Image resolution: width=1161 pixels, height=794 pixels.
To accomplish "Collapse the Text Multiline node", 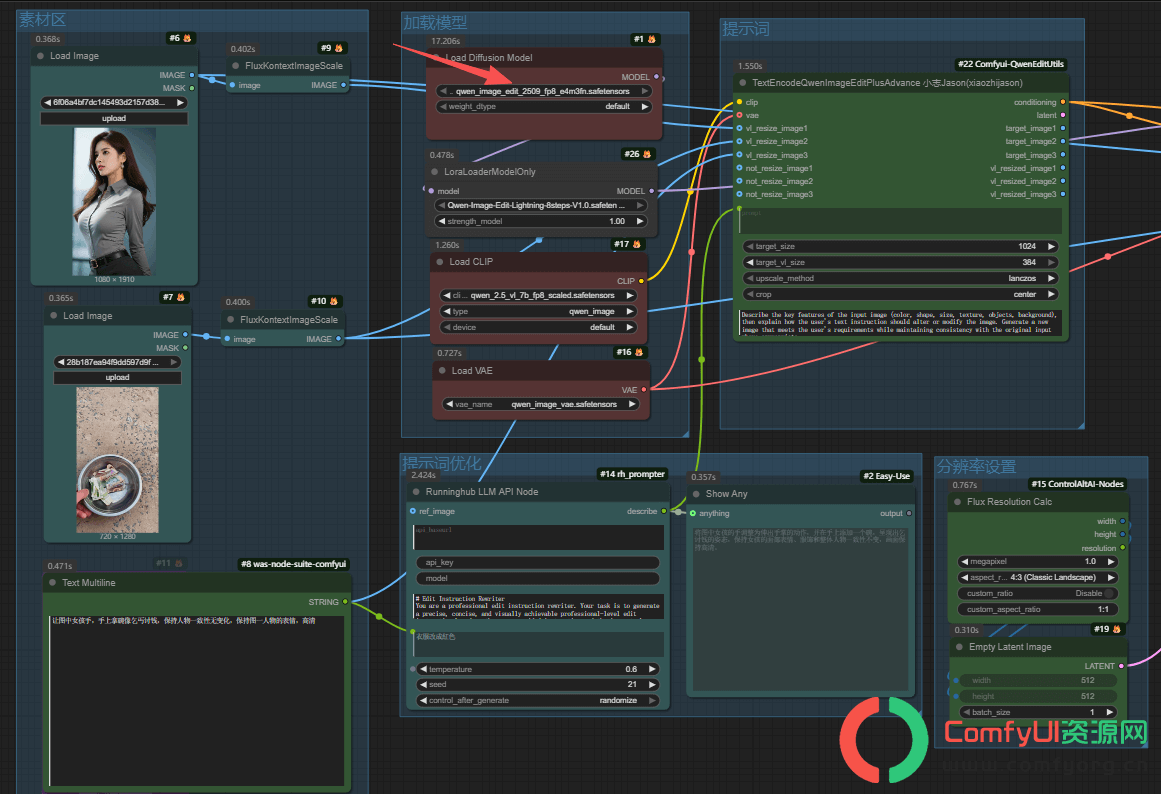I will (53, 583).
